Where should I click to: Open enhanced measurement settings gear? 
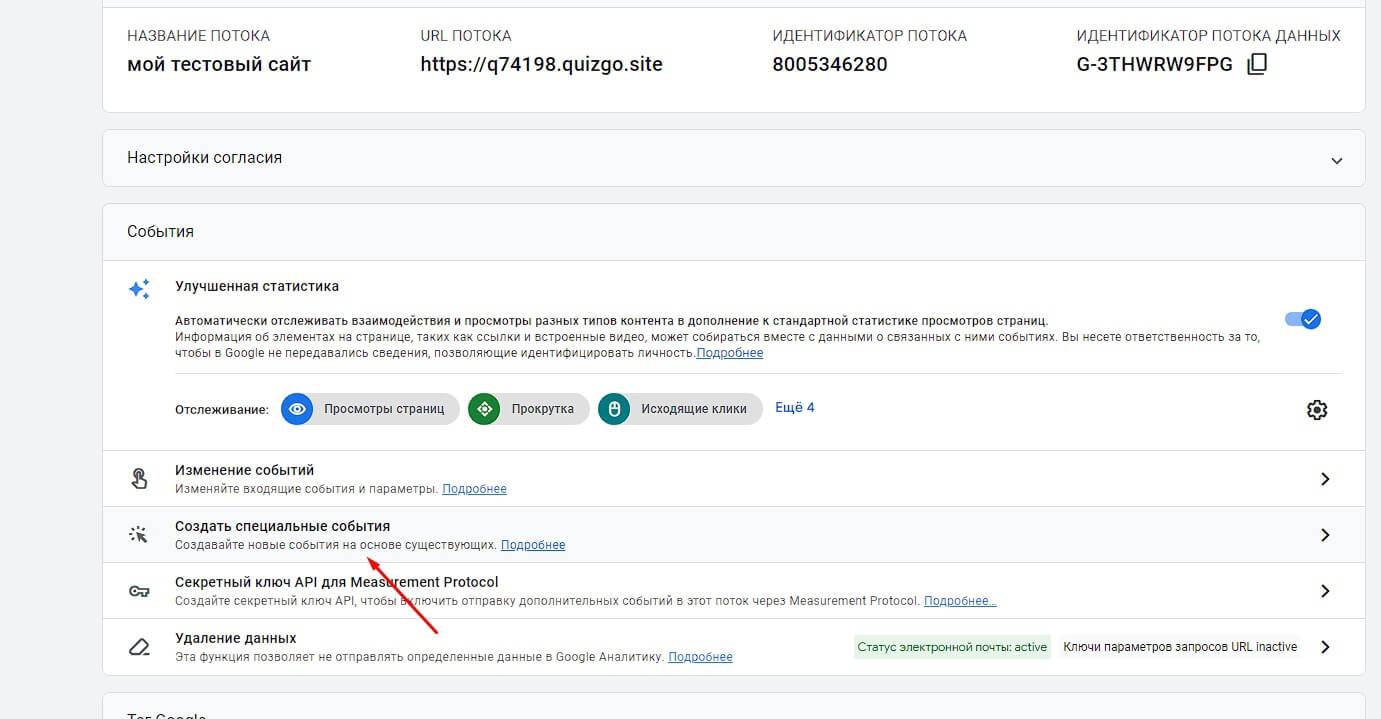pyautogui.click(x=1316, y=410)
